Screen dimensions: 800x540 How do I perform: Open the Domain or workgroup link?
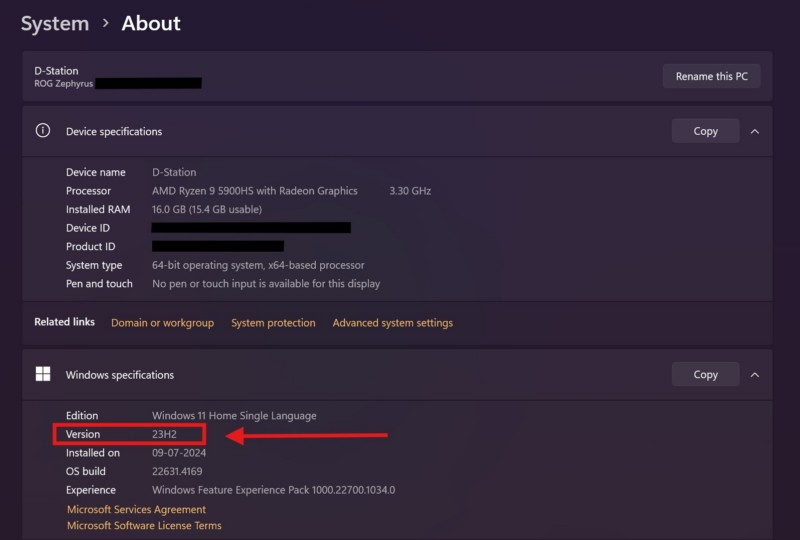point(162,323)
